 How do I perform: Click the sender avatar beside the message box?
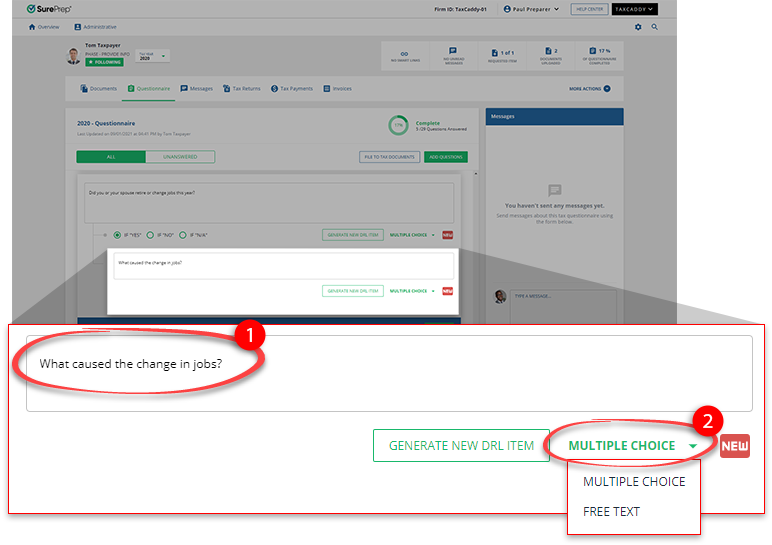500,296
